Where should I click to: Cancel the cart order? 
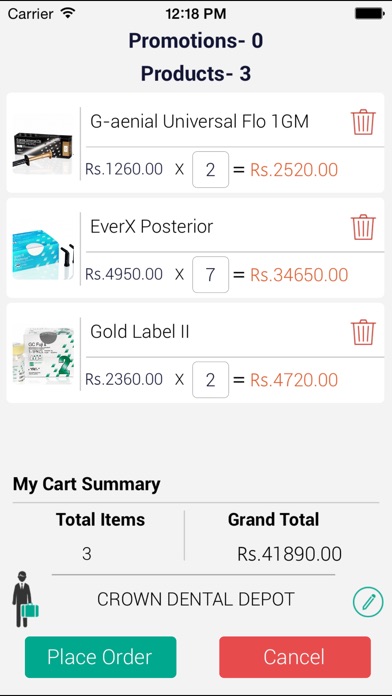click(295, 657)
